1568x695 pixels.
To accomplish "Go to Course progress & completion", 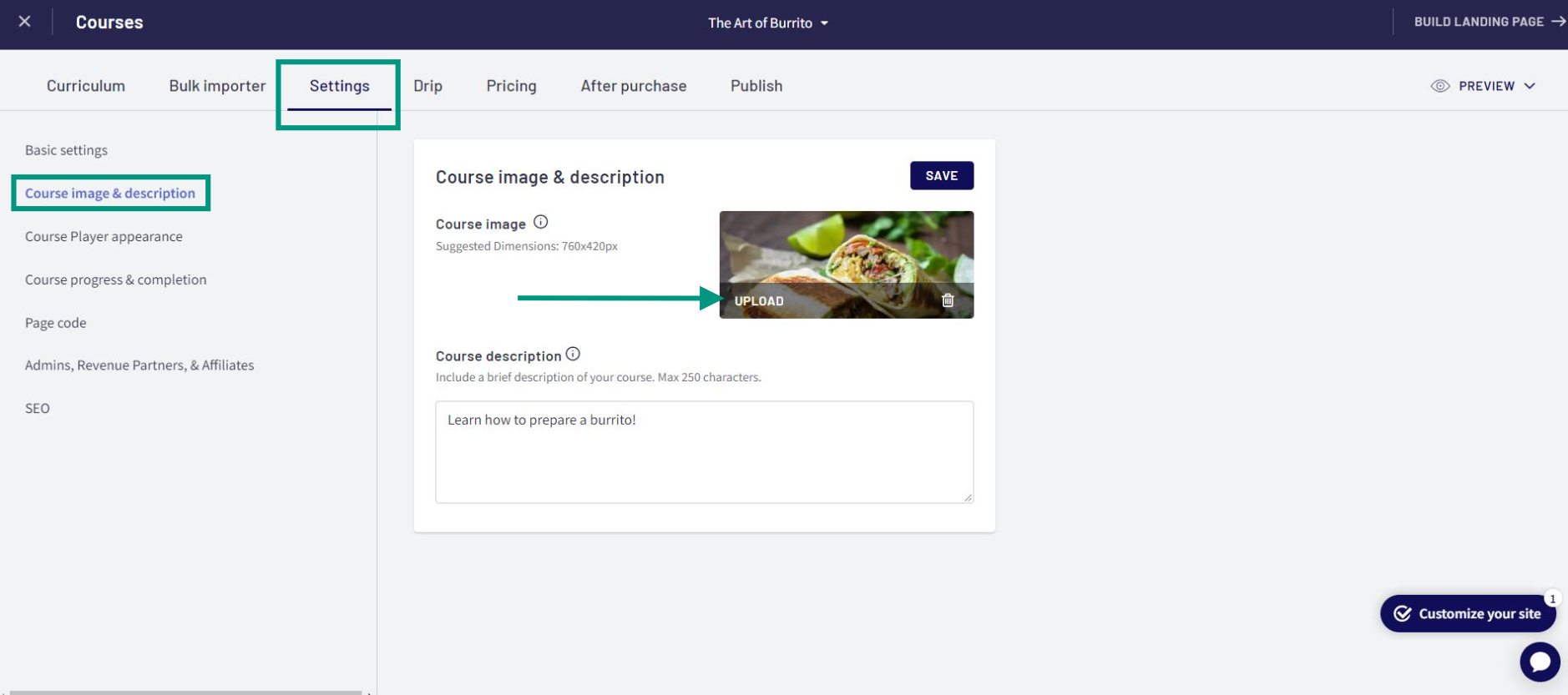I will click(x=116, y=280).
